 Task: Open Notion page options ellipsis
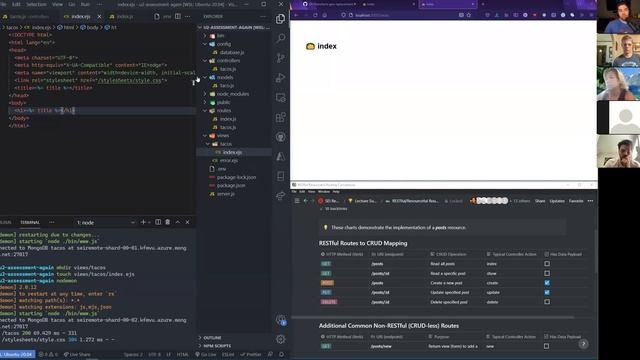pyautogui.click(x=590, y=201)
